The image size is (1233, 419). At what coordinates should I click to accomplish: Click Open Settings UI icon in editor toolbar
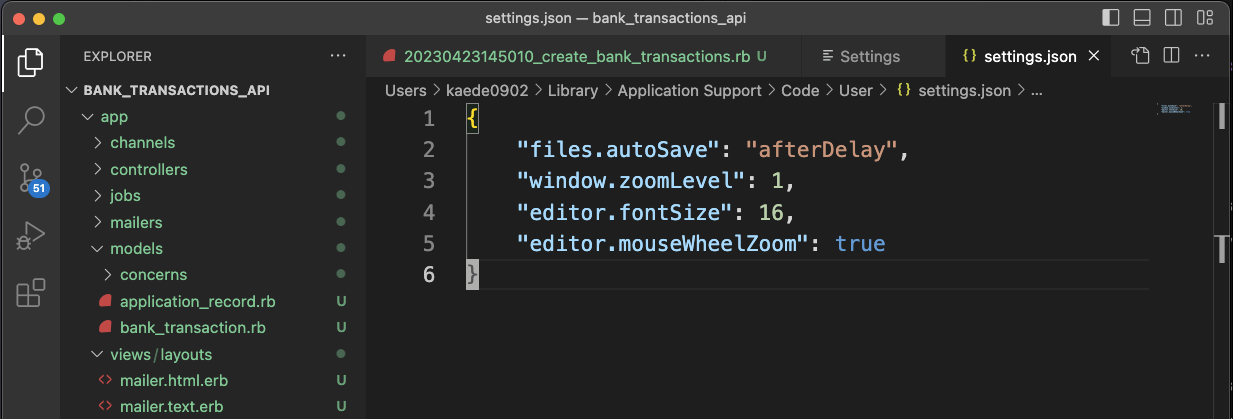pos(1140,56)
